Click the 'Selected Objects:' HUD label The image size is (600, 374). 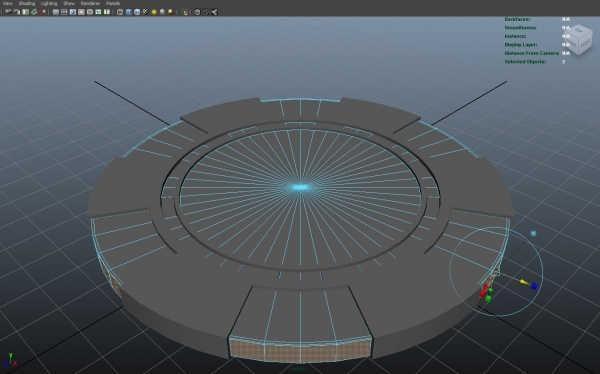pyautogui.click(x=525, y=62)
